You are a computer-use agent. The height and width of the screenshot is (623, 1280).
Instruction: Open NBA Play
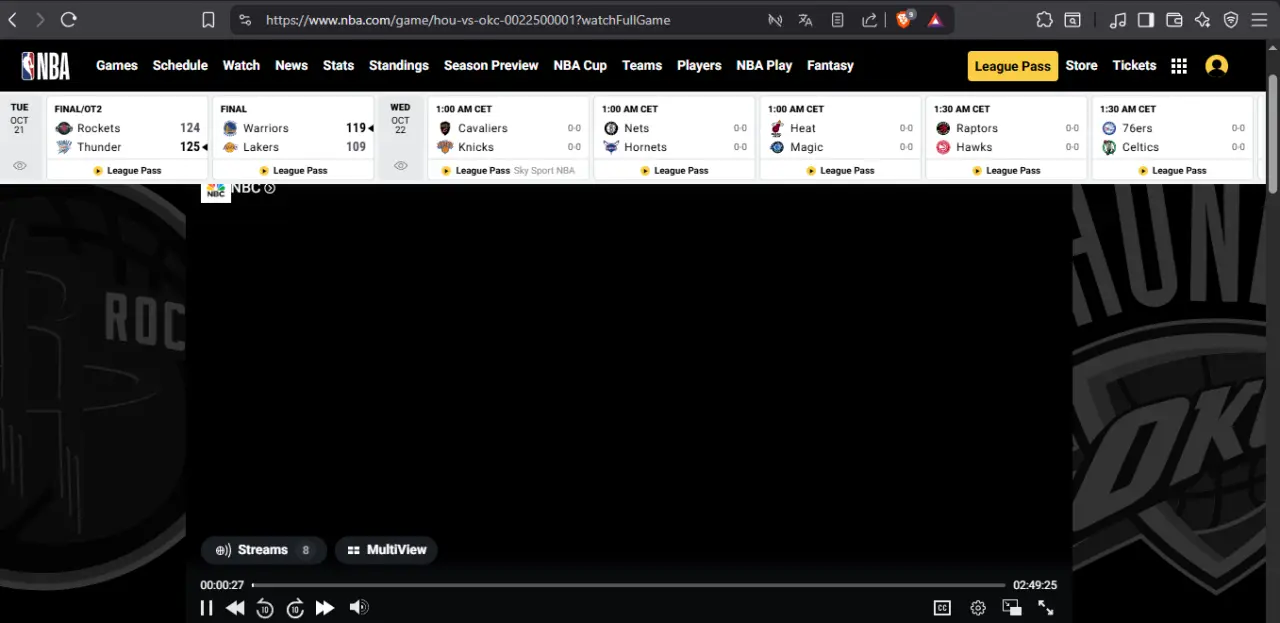pyautogui.click(x=764, y=65)
